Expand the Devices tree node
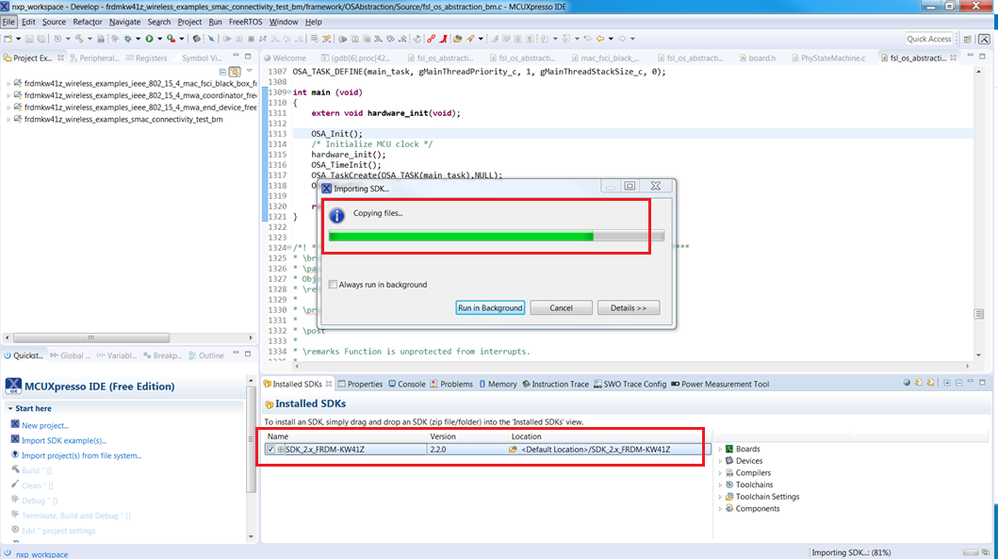 tap(720, 461)
